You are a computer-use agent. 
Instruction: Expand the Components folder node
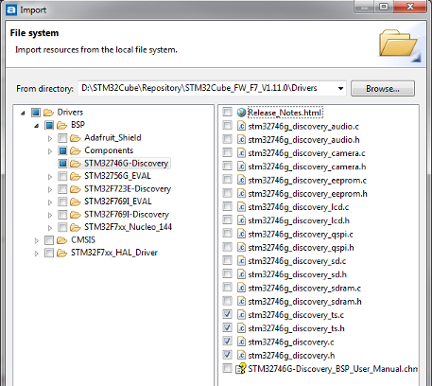[50, 151]
